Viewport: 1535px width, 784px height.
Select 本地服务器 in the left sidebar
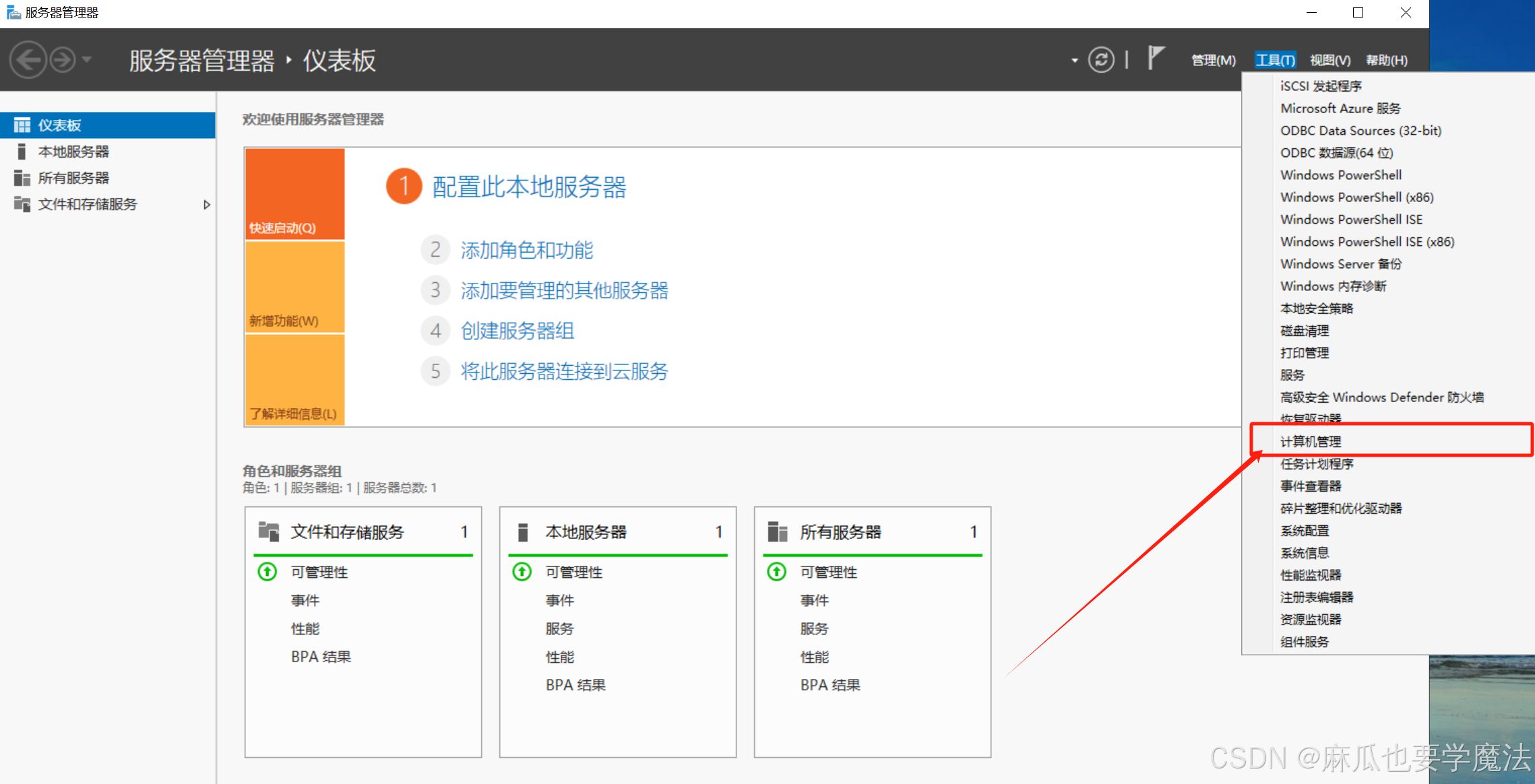73,152
